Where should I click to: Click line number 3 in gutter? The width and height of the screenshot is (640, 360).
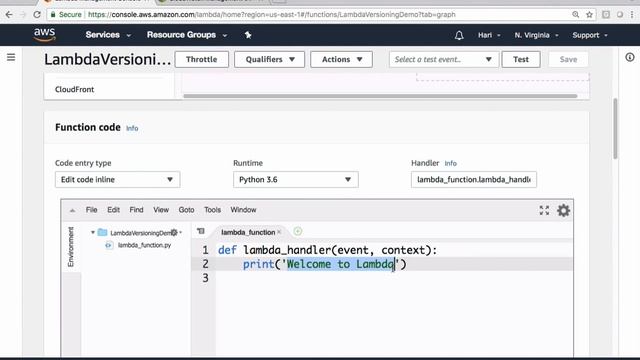pyautogui.click(x=205, y=278)
